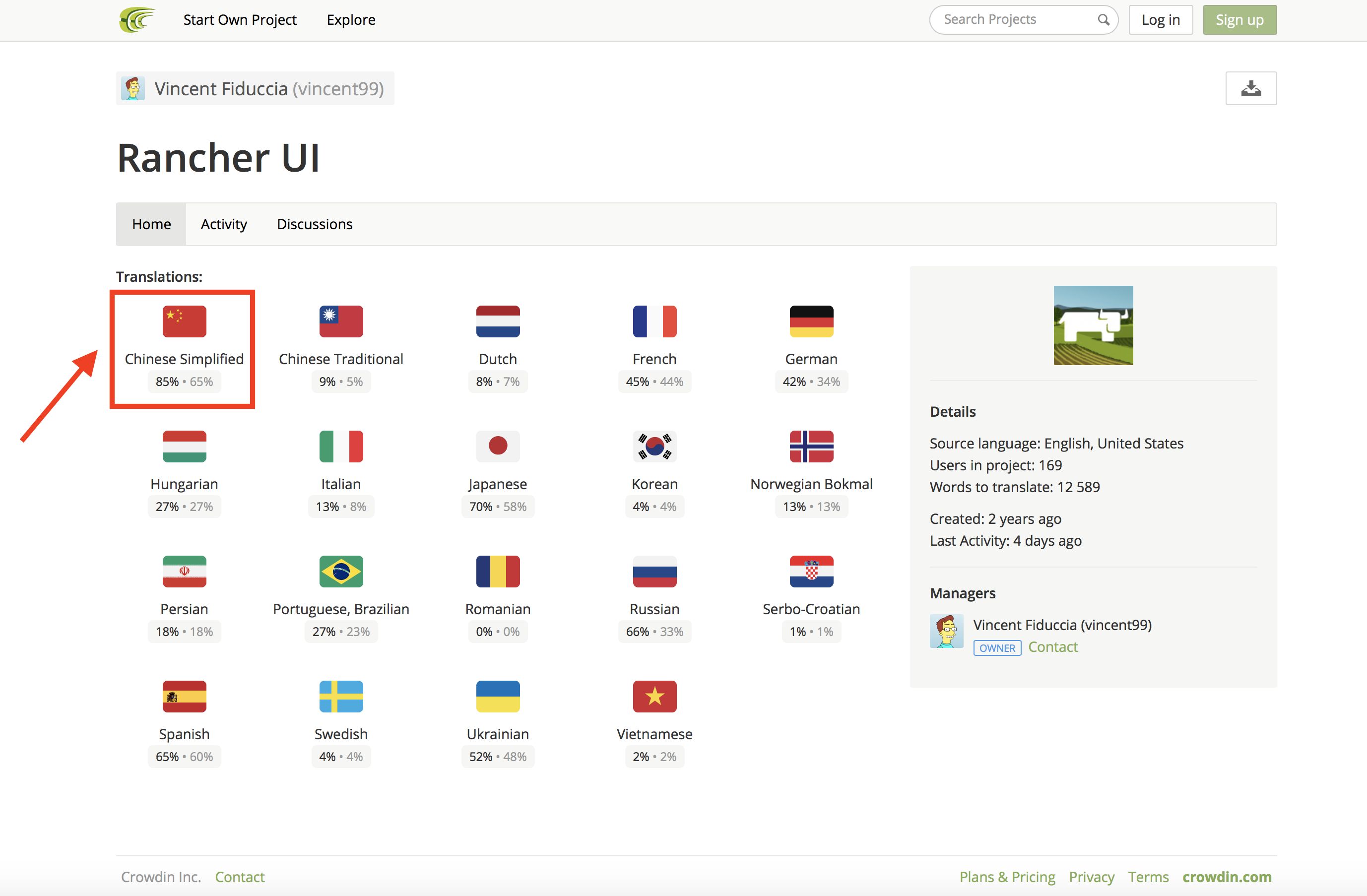This screenshot has width=1367, height=896.
Task: Click the Chinese Traditional language name
Action: tap(341, 359)
